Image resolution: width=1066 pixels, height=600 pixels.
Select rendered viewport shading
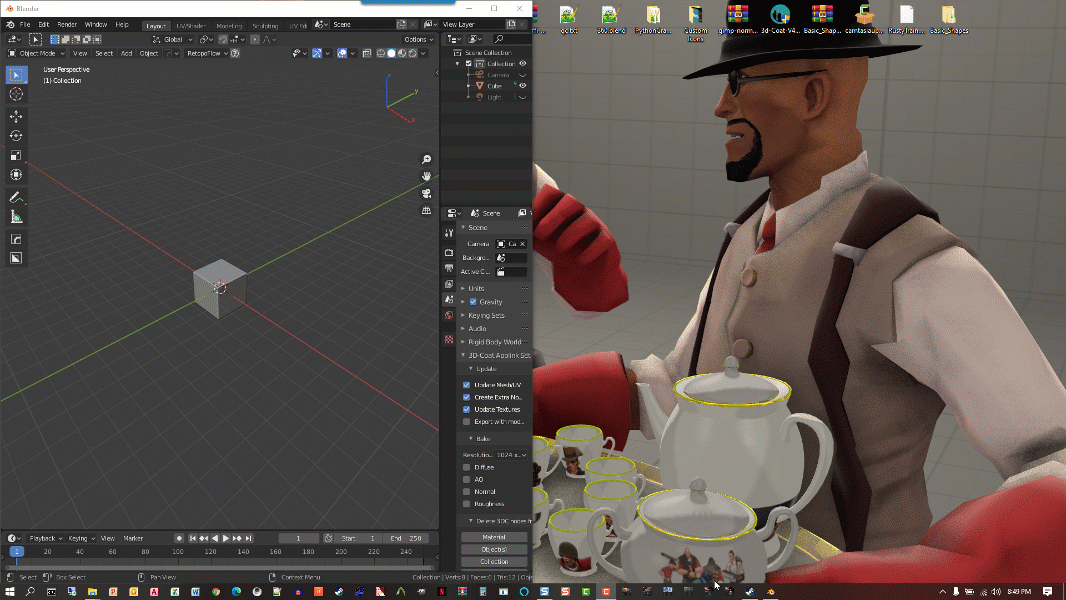tap(412, 53)
